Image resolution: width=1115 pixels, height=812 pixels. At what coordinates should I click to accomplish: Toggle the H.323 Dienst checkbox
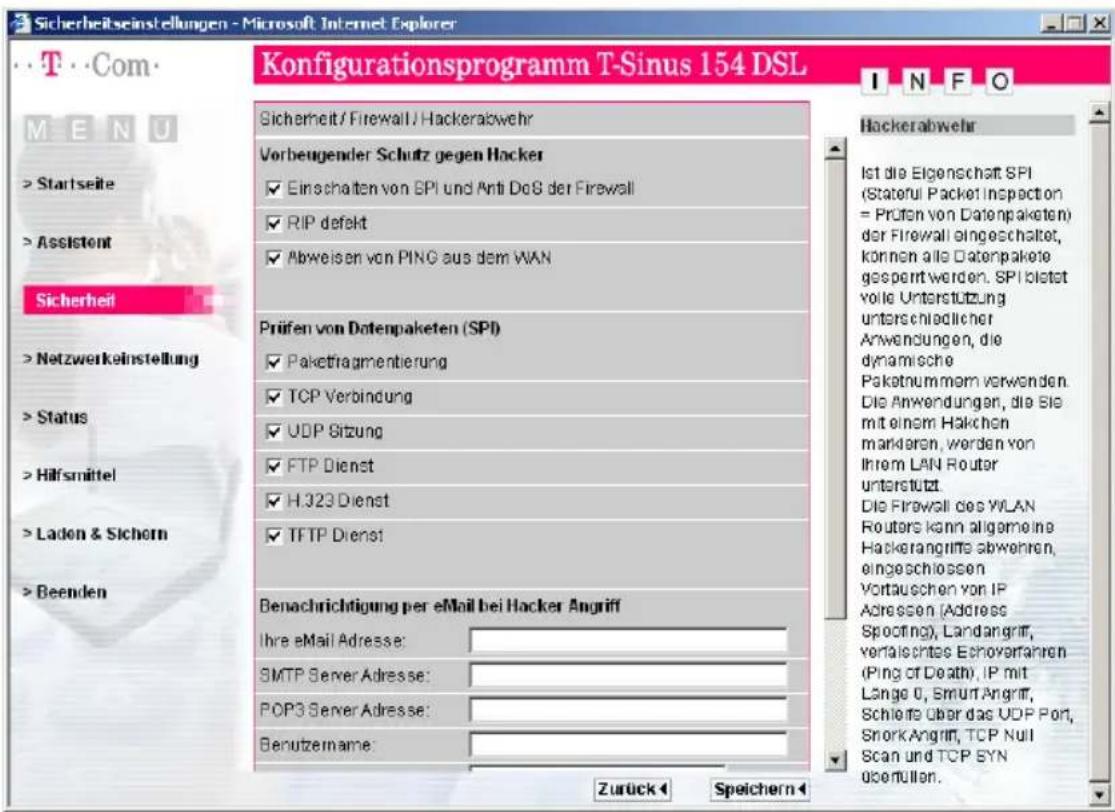274,501
